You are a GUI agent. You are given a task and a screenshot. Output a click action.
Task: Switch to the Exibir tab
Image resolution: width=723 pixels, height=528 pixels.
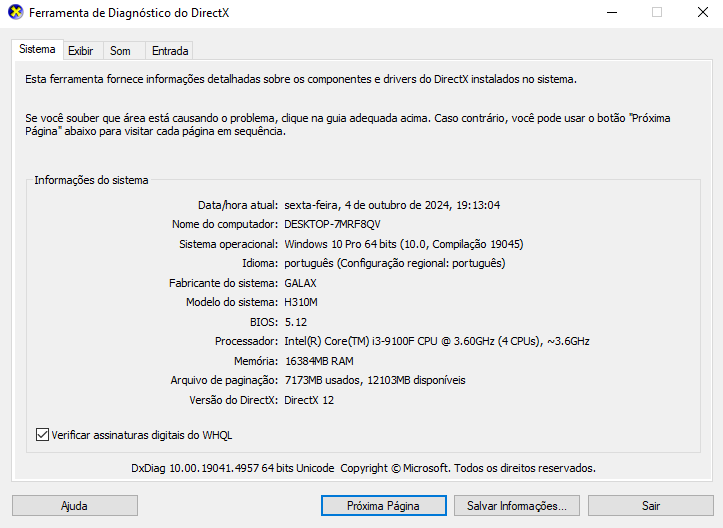80,51
